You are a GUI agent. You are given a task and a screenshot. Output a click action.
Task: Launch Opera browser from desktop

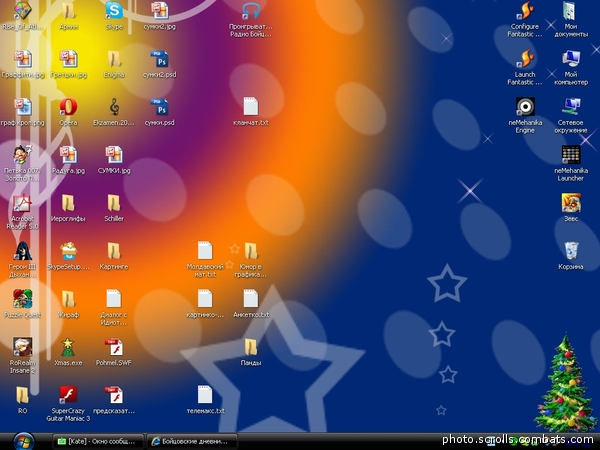pos(68,107)
